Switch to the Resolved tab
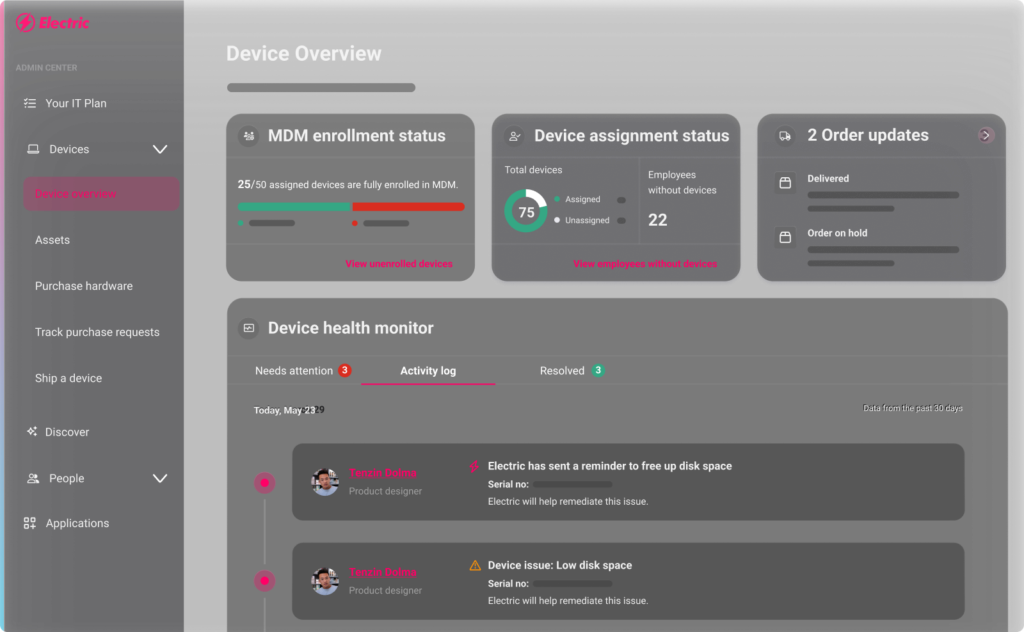The image size is (1024, 632). point(562,371)
